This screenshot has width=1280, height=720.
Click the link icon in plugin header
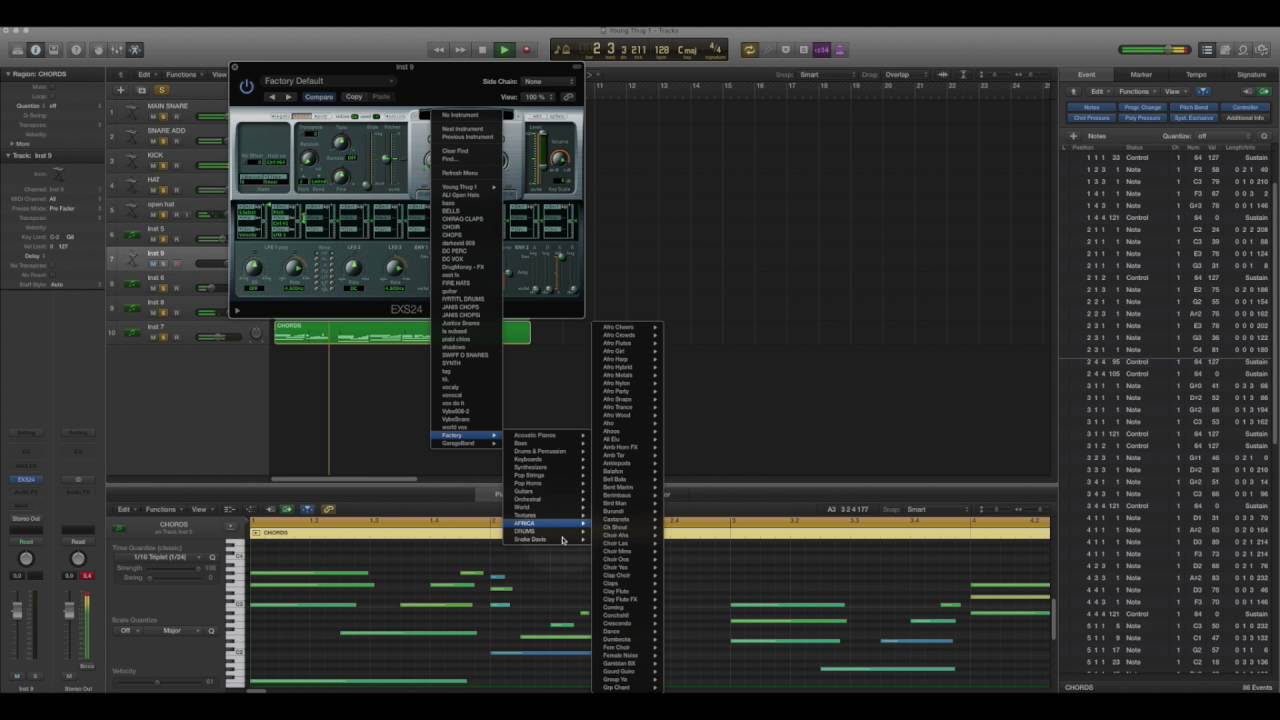568,97
